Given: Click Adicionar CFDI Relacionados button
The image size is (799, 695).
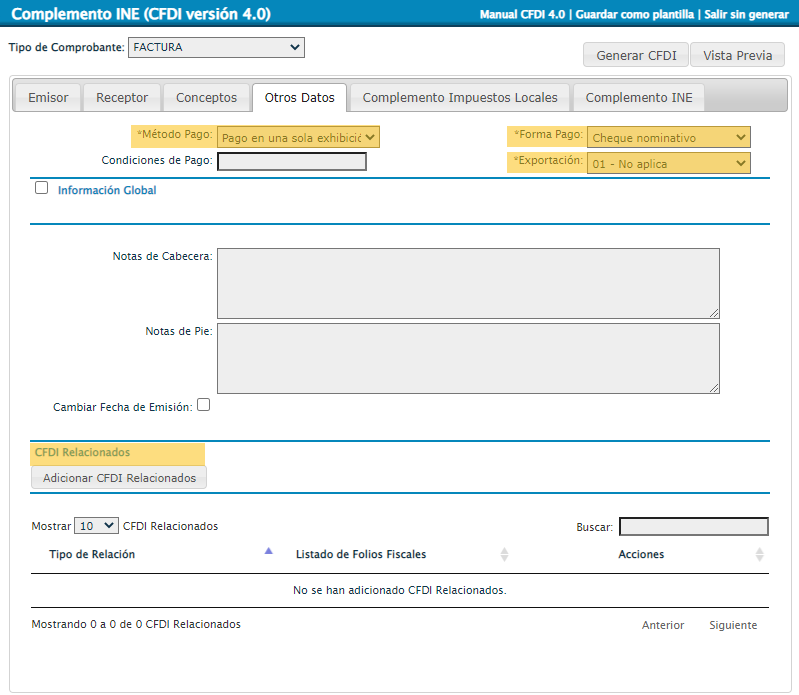Looking at the screenshot, I should pos(119,478).
